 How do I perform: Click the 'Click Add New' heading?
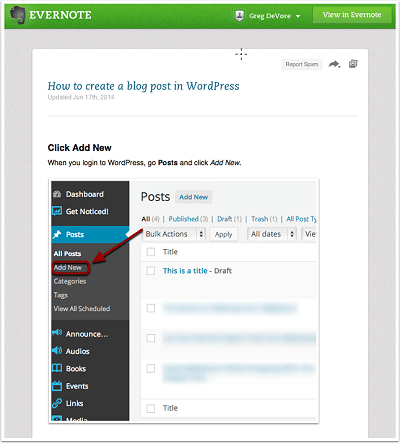pos(79,148)
